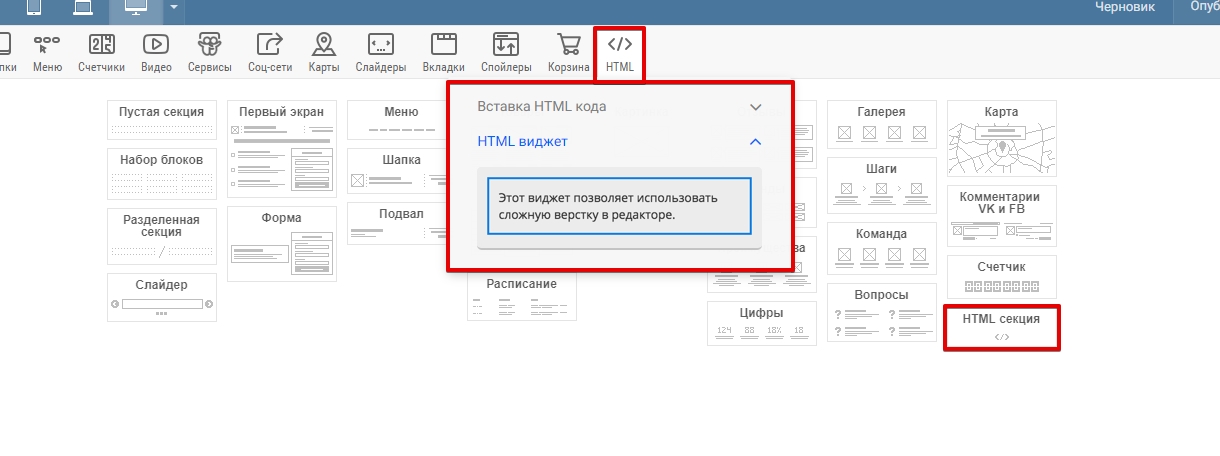Select the HTML widget description box
1220x456 pixels.
click(619, 206)
